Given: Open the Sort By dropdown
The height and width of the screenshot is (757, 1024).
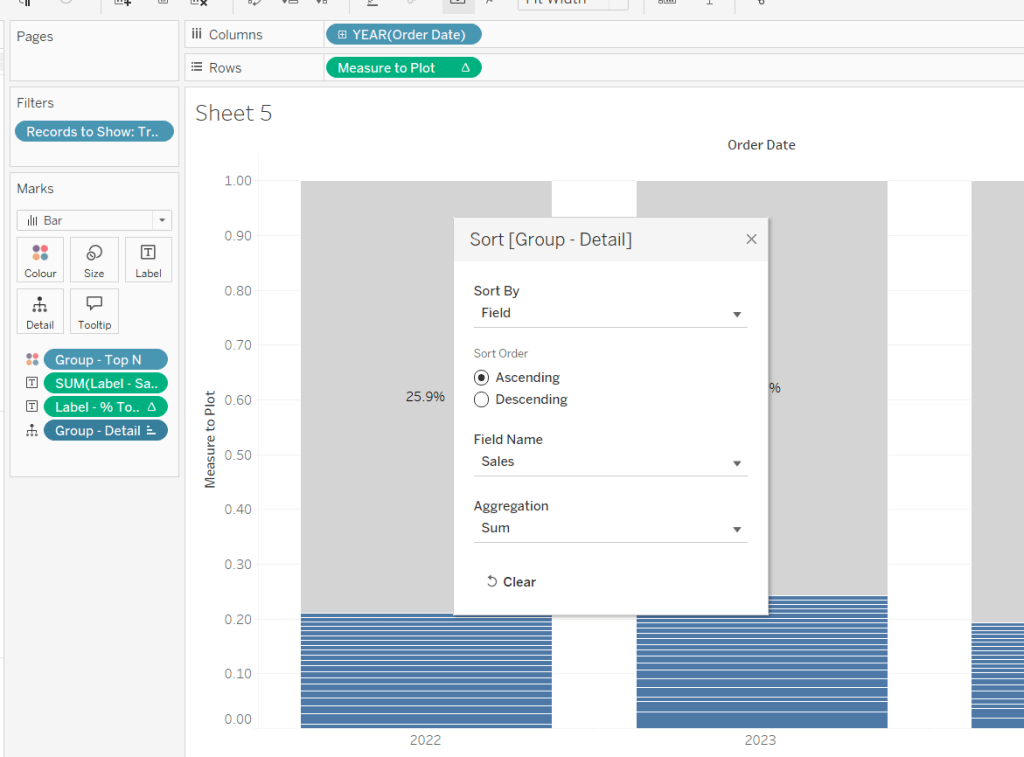Looking at the screenshot, I should pyautogui.click(x=610, y=313).
